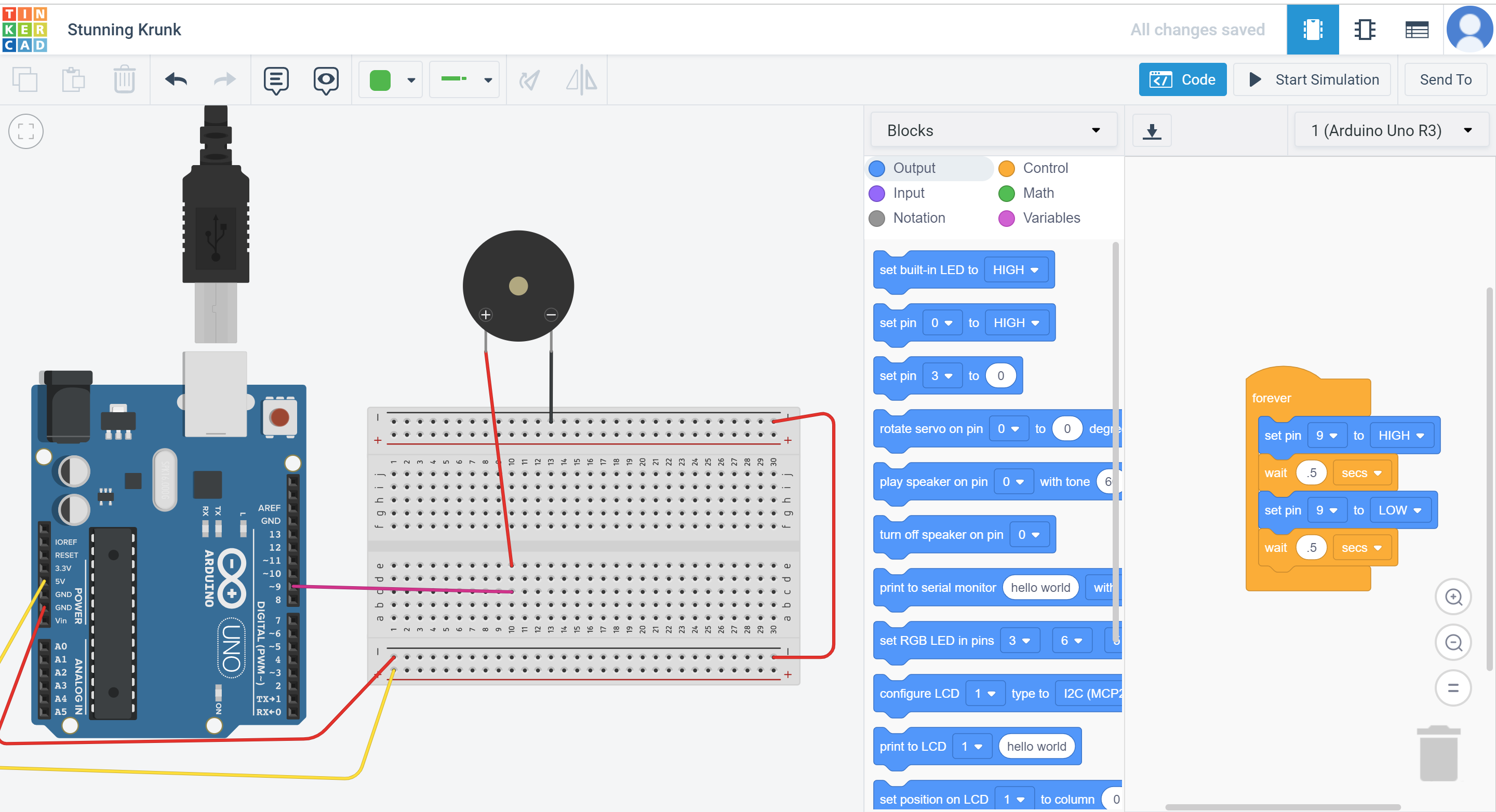Copy the selection with the copy icon
1496x812 pixels.
point(25,79)
